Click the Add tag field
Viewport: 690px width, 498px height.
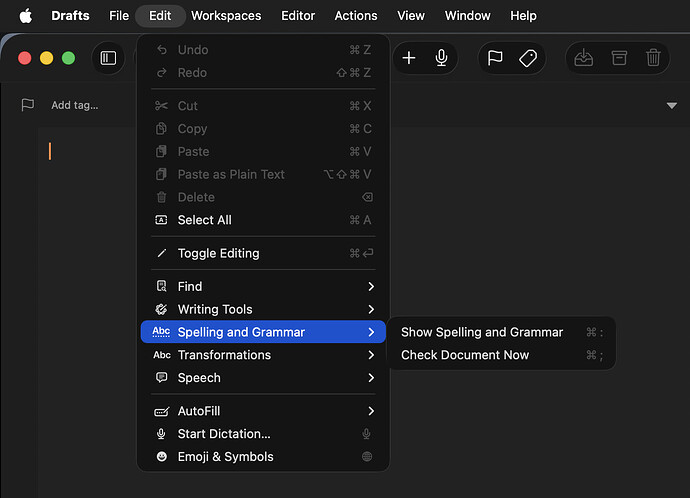click(75, 105)
